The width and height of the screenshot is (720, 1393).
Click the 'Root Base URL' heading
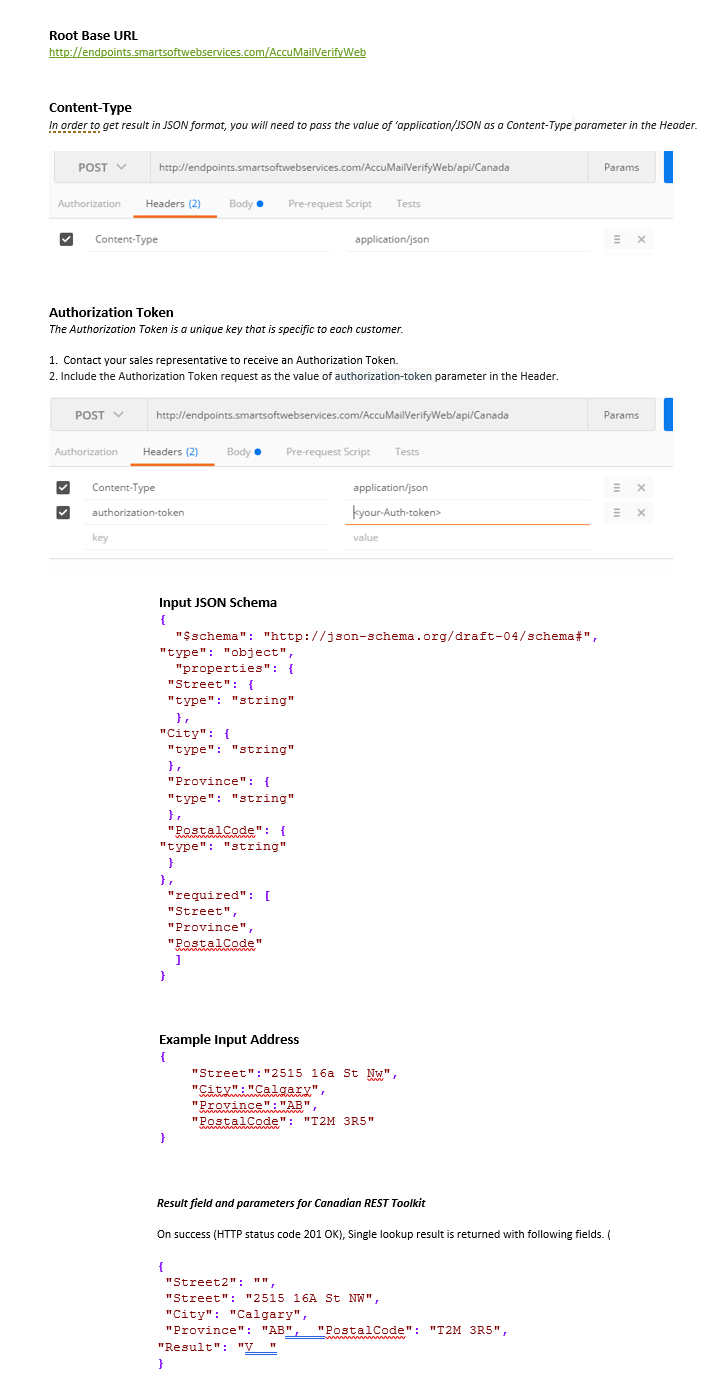tap(94, 36)
